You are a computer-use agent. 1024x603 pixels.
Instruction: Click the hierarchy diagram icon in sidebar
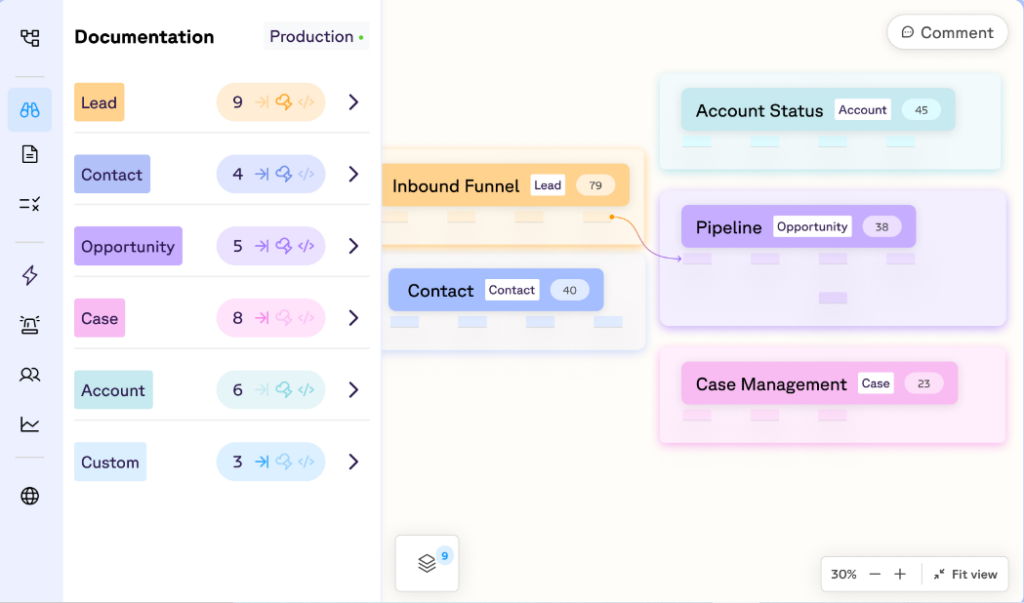click(30, 38)
